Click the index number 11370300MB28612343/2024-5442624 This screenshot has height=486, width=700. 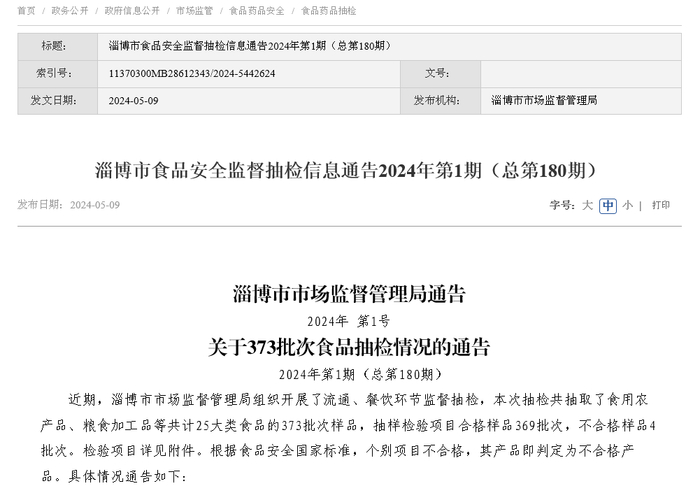[192, 74]
